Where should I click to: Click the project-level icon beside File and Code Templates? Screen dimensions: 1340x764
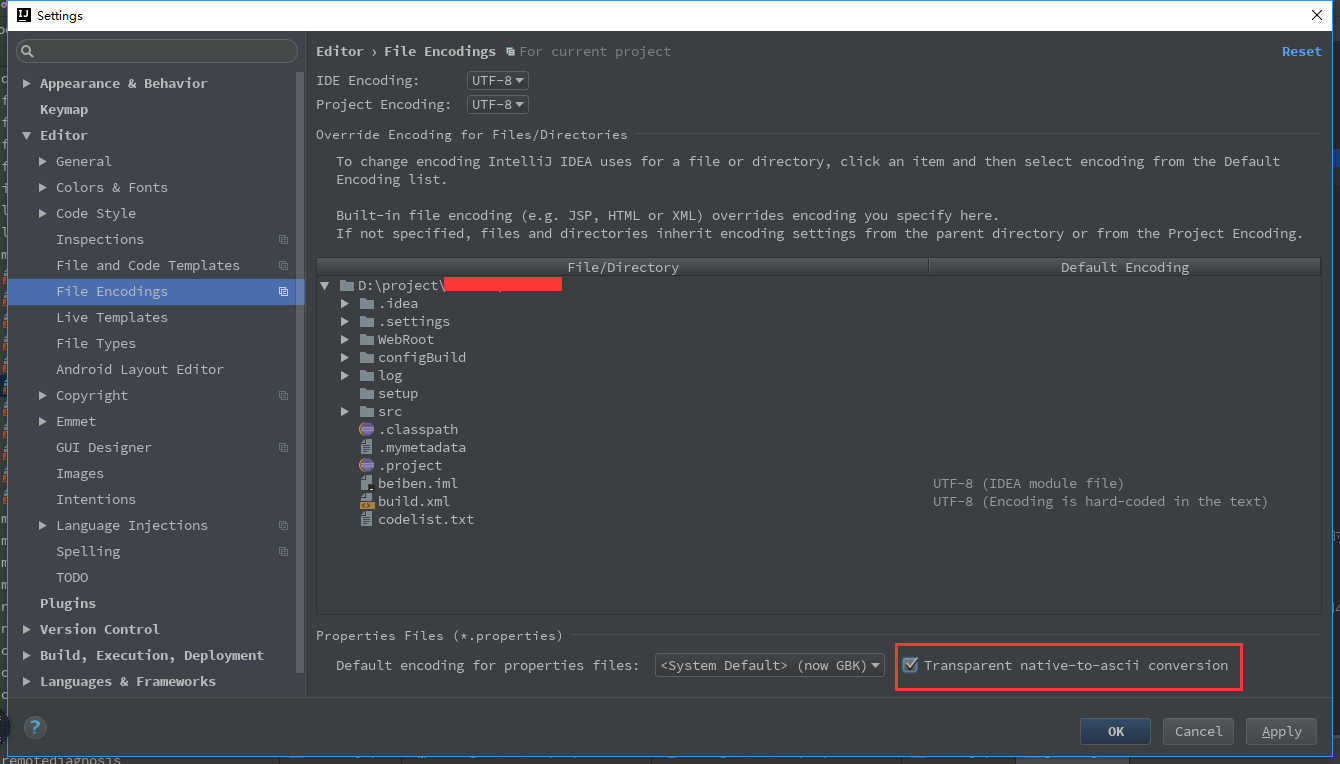coord(283,266)
